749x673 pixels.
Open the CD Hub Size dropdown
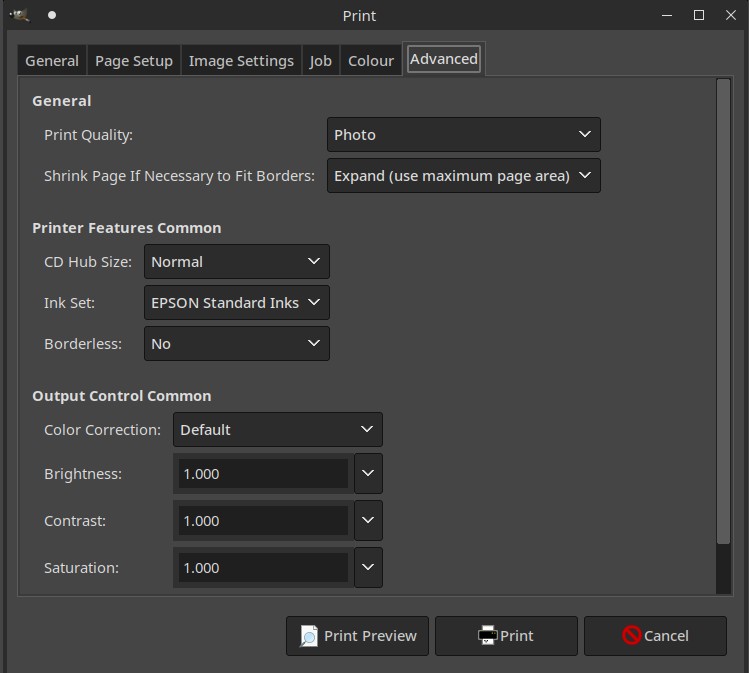[x=236, y=262]
